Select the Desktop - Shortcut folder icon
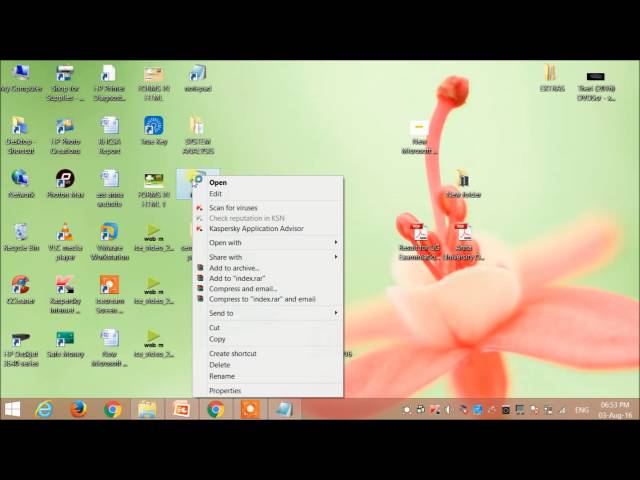The width and height of the screenshot is (640, 480). tap(20, 136)
